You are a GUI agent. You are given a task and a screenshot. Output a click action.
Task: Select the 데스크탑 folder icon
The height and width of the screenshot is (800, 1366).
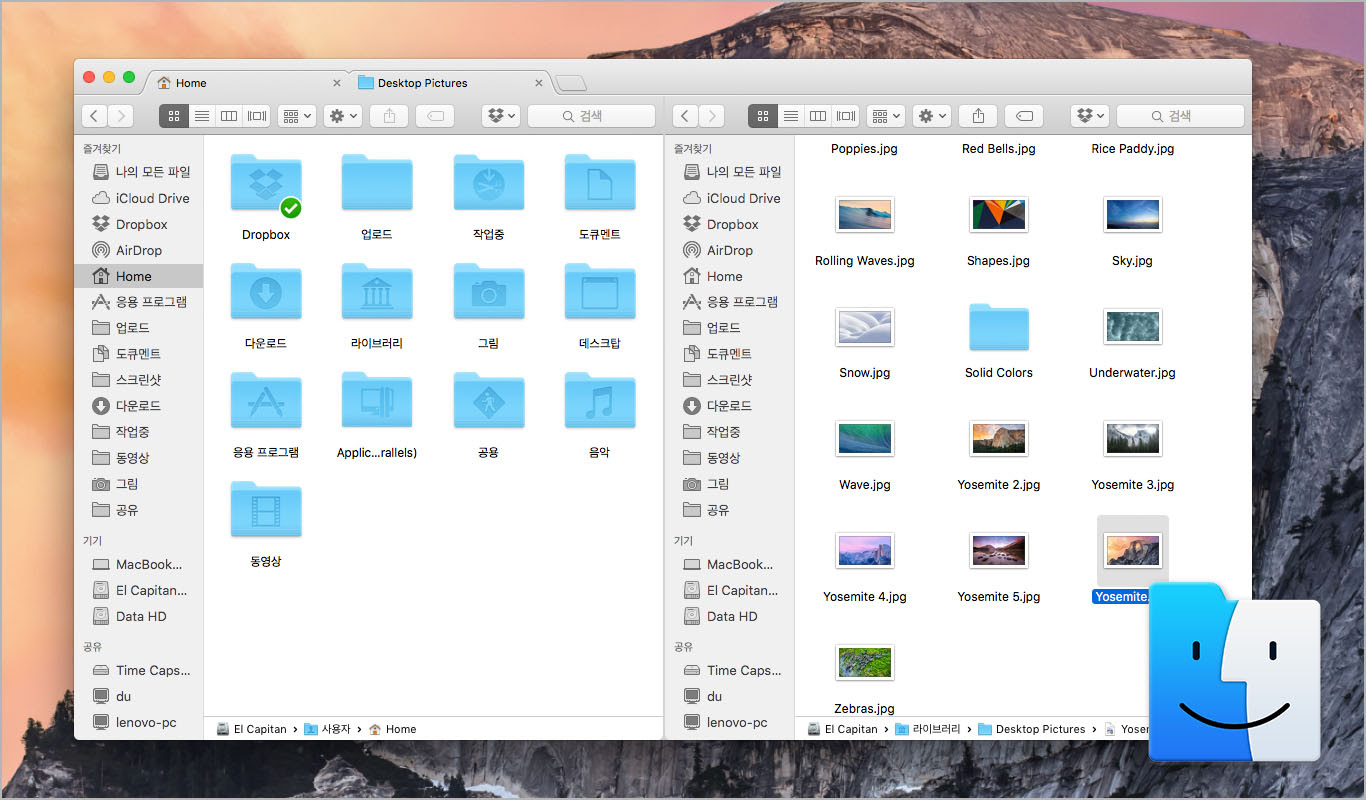pos(600,291)
